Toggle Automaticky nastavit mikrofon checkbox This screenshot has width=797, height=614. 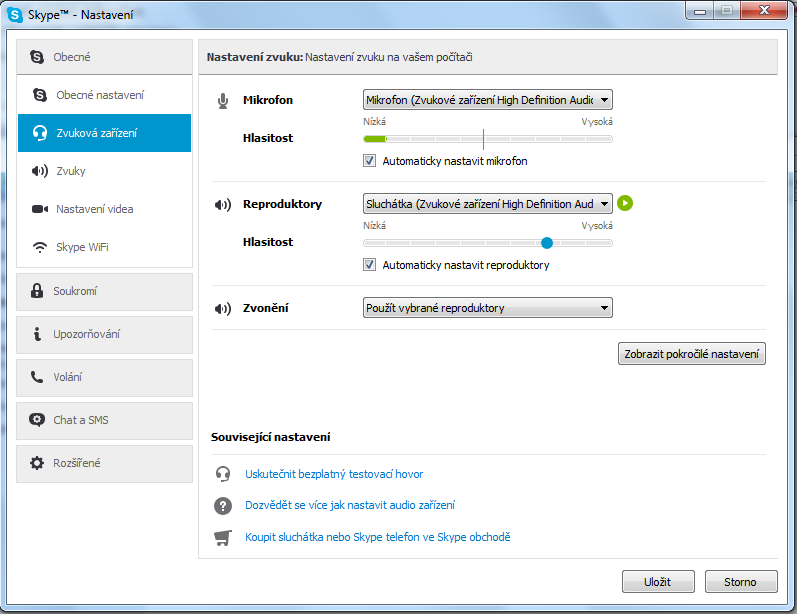pos(370,161)
